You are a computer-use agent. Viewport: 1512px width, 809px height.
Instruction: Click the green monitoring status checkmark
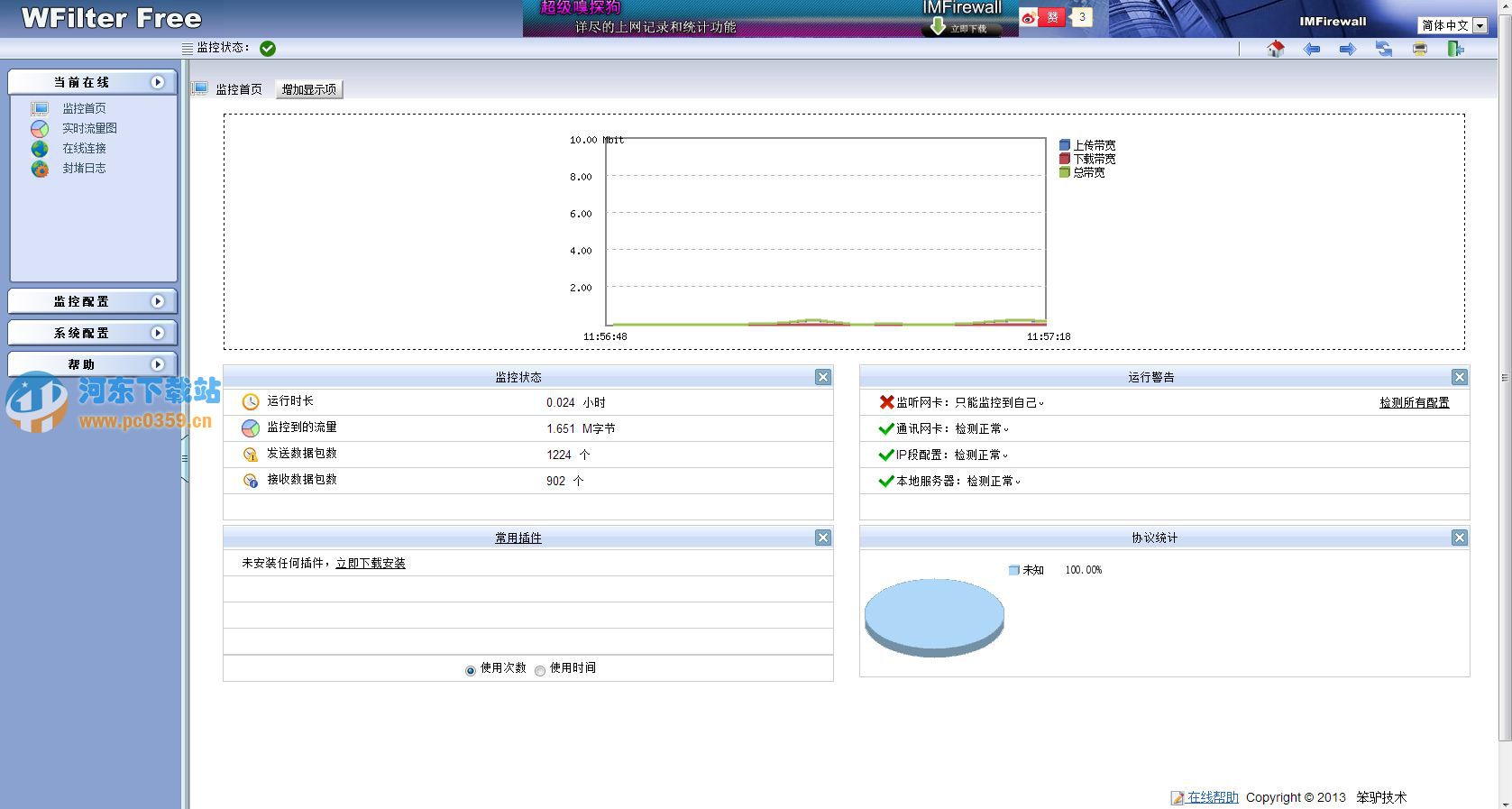(x=268, y=49)
